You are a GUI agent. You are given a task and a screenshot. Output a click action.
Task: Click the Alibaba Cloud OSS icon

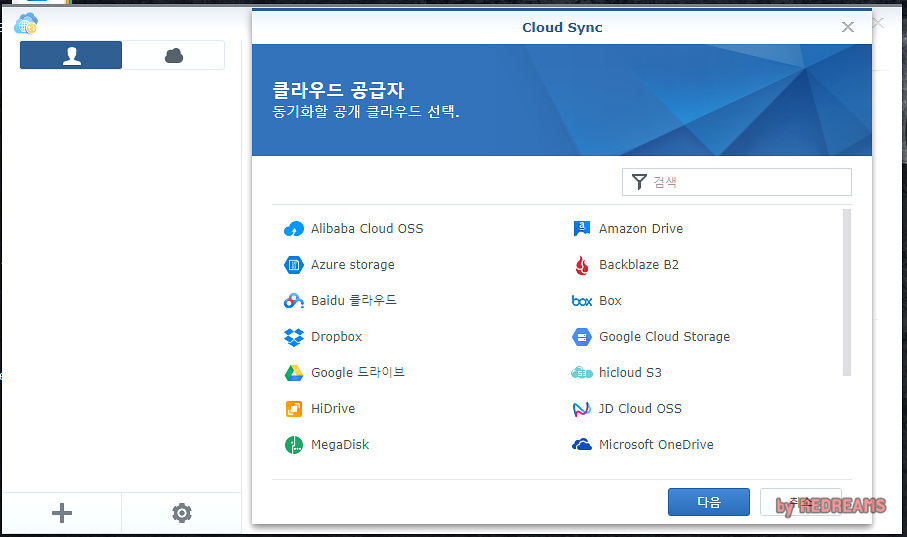(x=294, y=229)
